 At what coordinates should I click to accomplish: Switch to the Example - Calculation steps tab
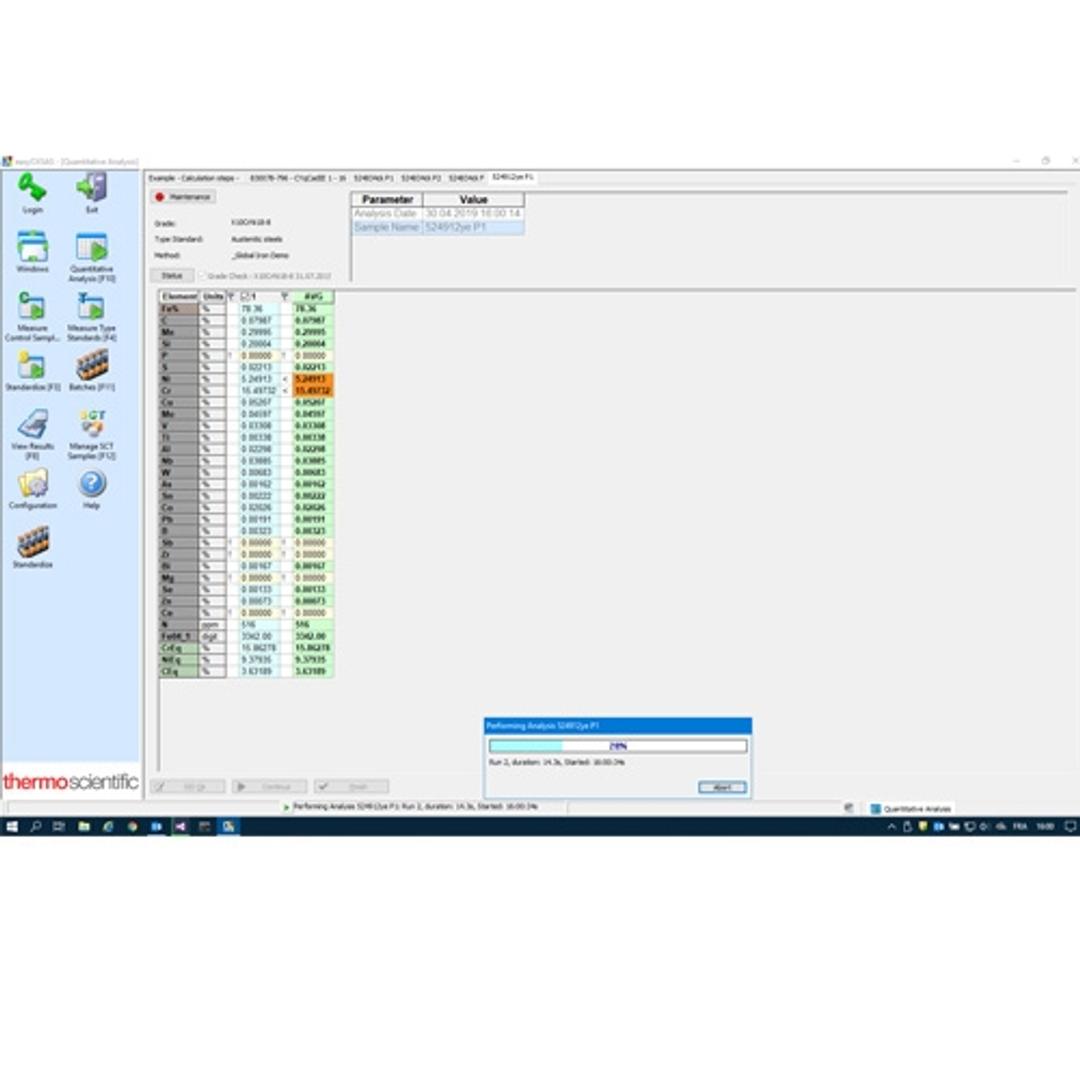[195, 177]
